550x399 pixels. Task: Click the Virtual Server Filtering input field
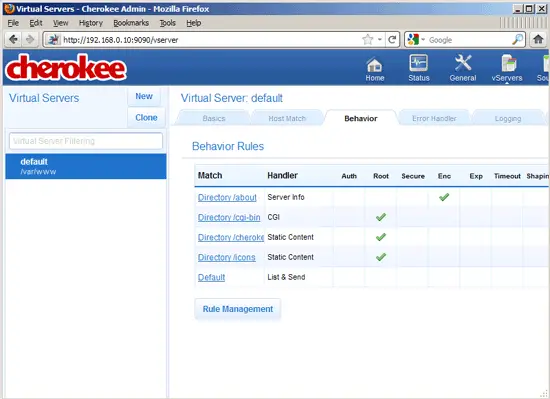coord(86,141)
